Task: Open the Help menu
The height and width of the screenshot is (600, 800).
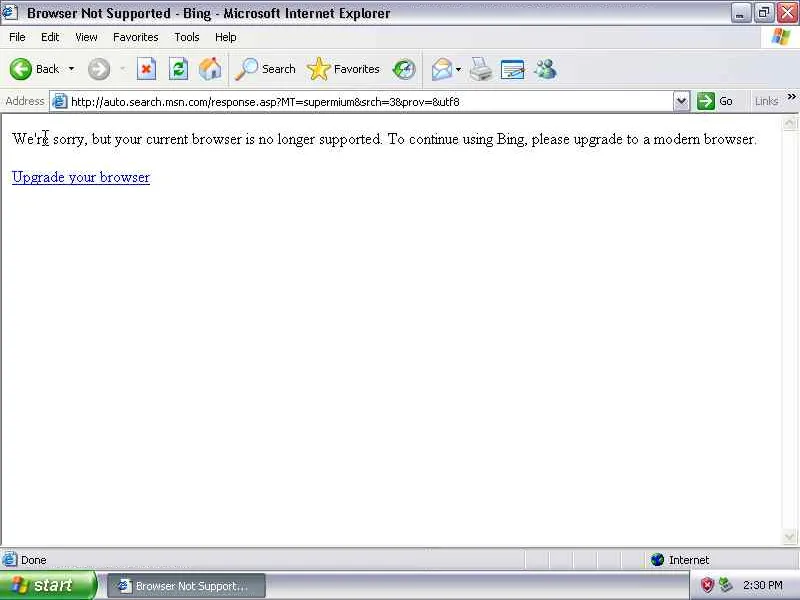Action: 226,37
